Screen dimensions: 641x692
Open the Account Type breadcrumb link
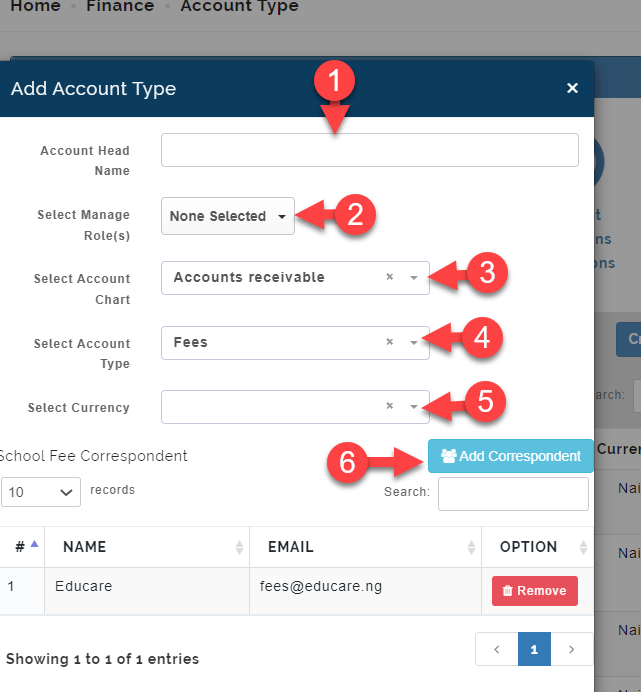point(239,6)
